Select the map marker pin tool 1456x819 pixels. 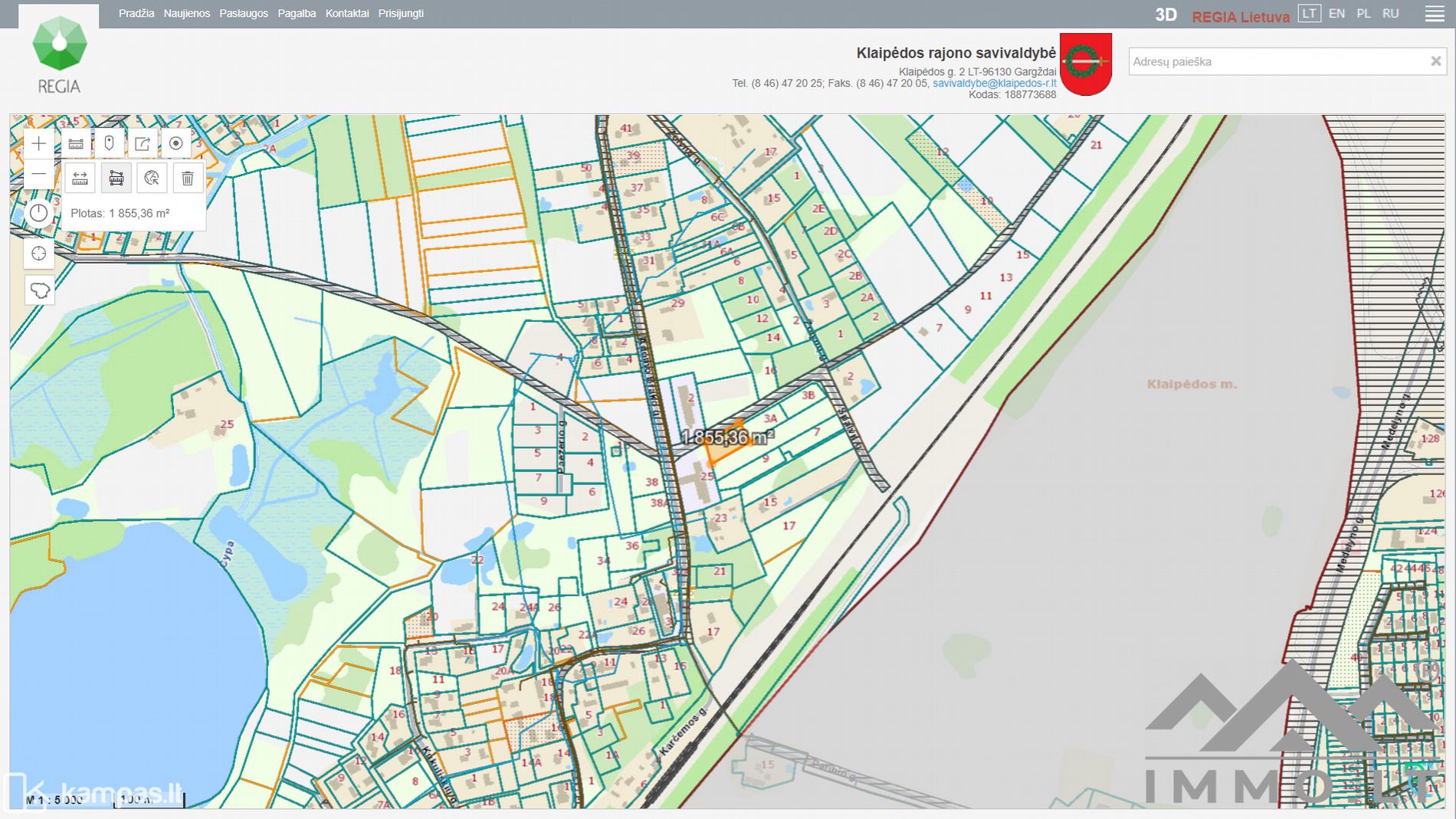109,143
